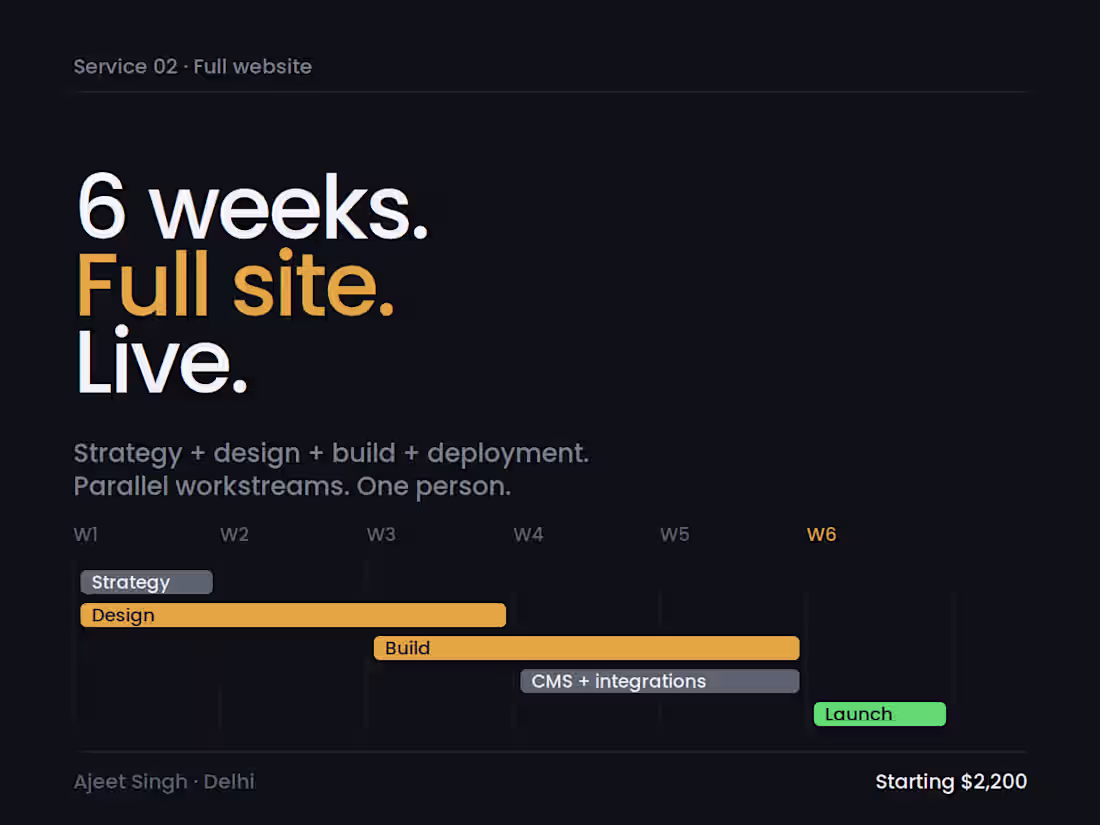Click the highlighted W6 week label
This screenshot has width=1100, height=825.
click(821, 535)
